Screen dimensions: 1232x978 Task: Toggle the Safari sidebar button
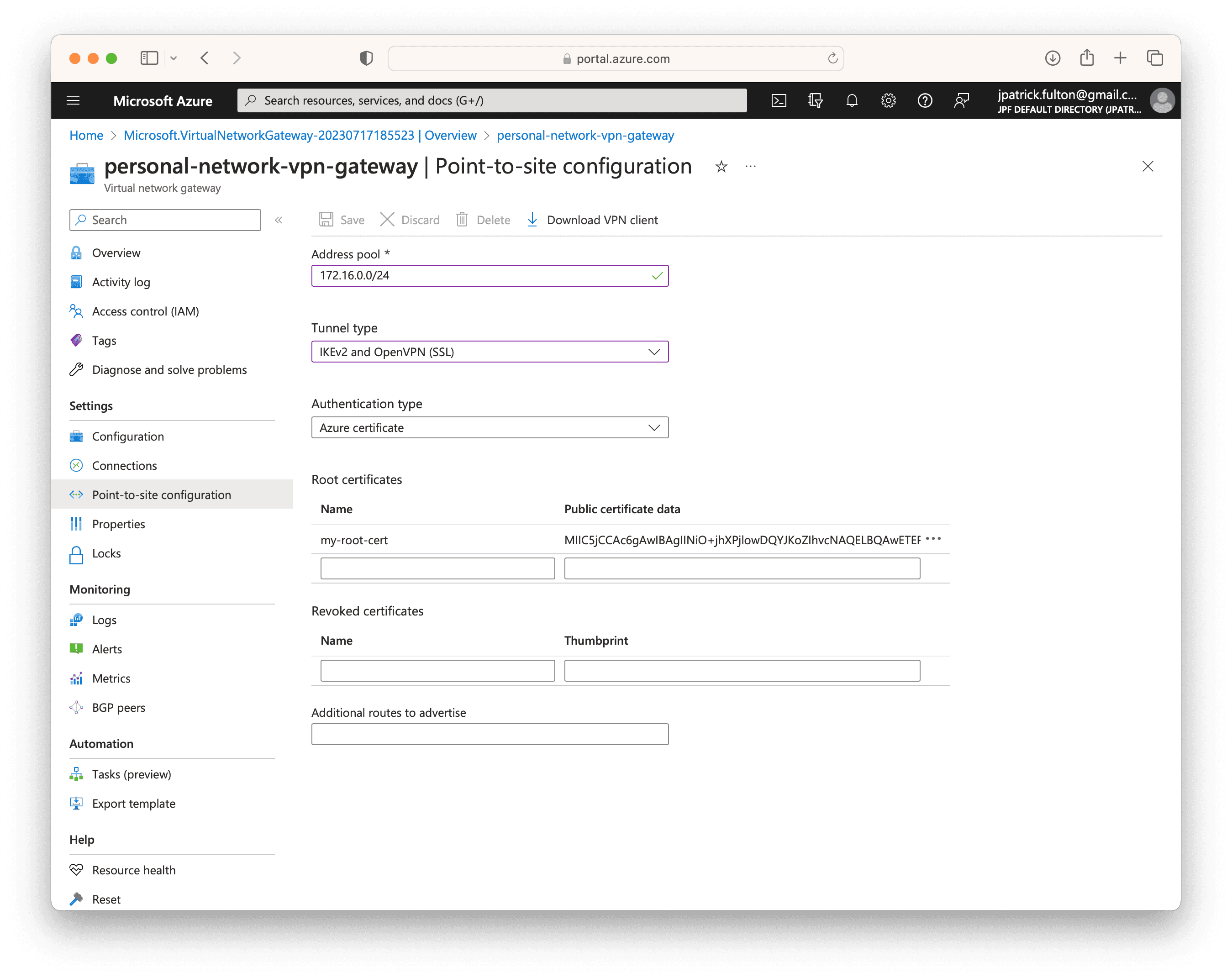point(149,58)
